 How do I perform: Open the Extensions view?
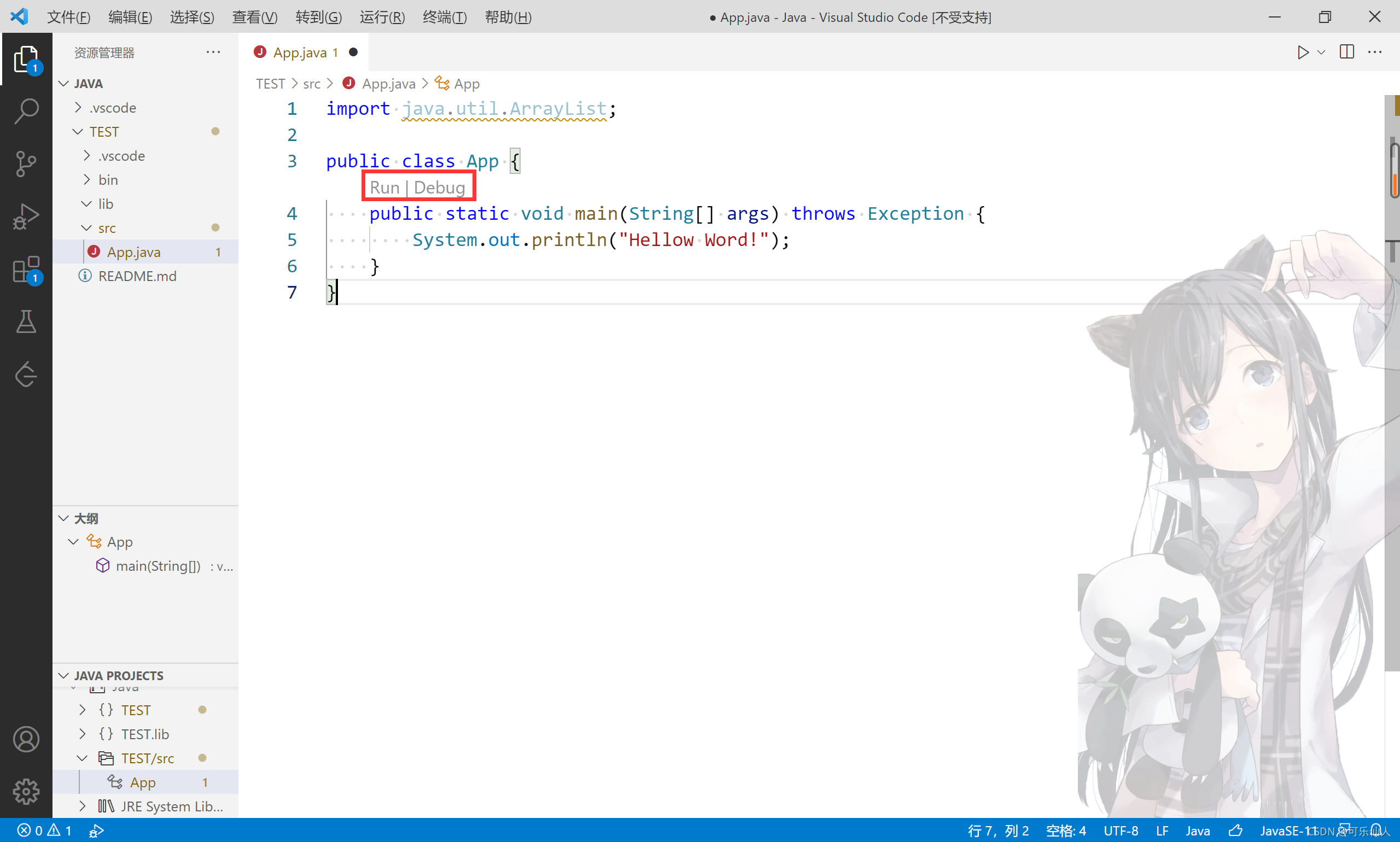[x=26, y=270]
